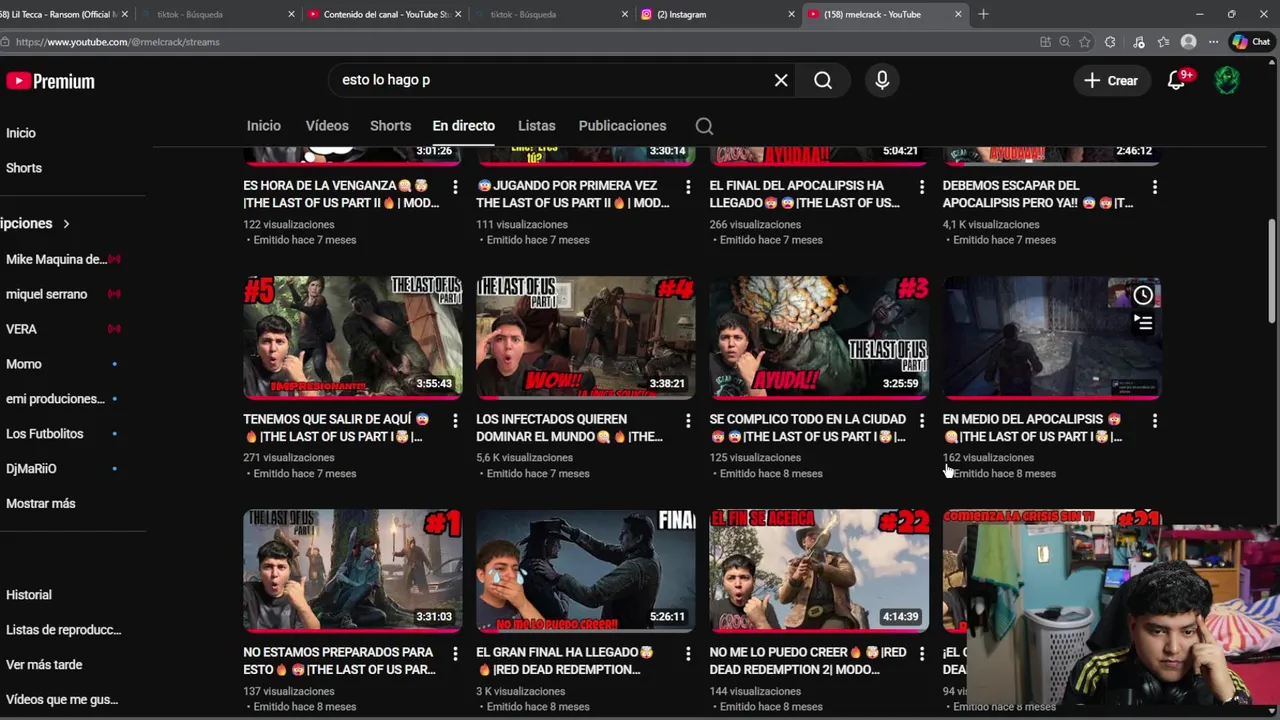
Task: Select the En directo tab
Action: 464,126
